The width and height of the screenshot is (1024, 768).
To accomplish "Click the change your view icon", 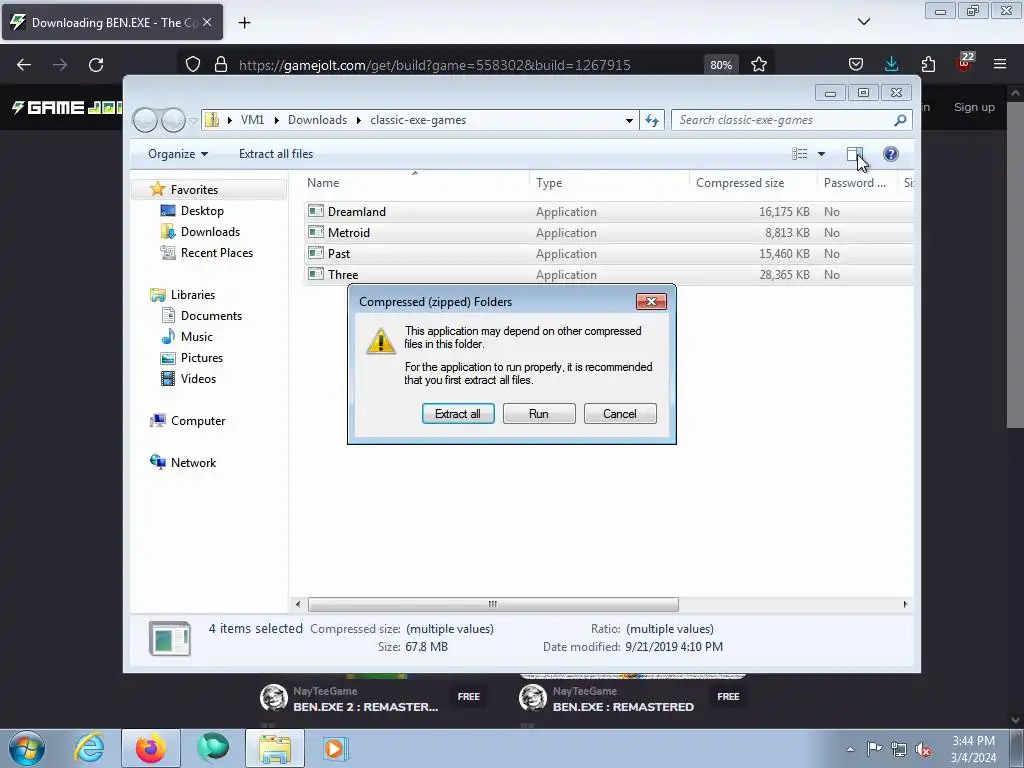I will (800, 154).
